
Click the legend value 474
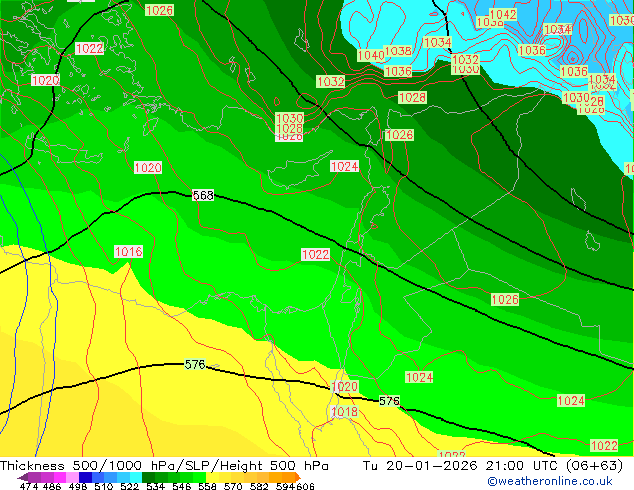pos(29,486)
